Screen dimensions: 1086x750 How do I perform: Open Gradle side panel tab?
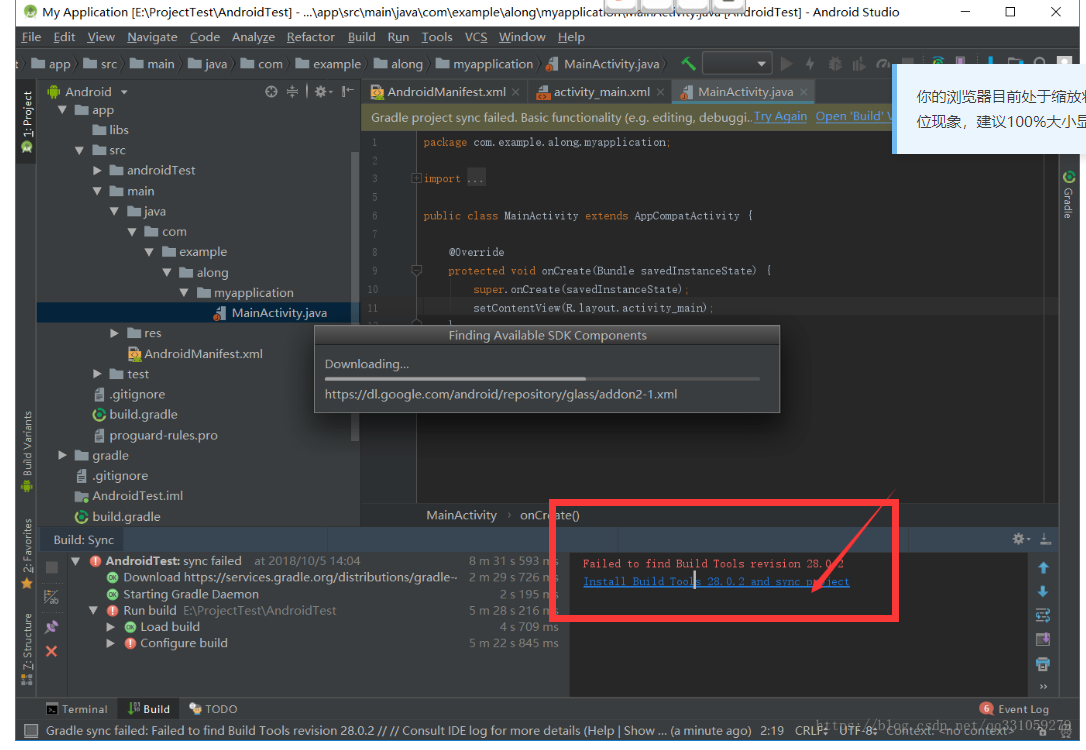(x=1069, y=195)
